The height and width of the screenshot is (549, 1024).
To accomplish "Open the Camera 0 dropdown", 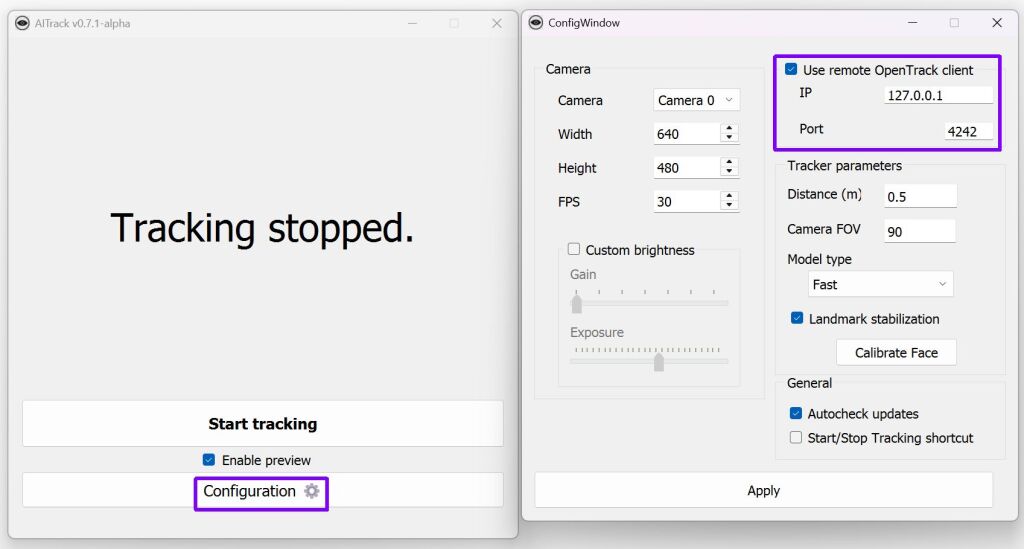I will click(x=696, y=100).
